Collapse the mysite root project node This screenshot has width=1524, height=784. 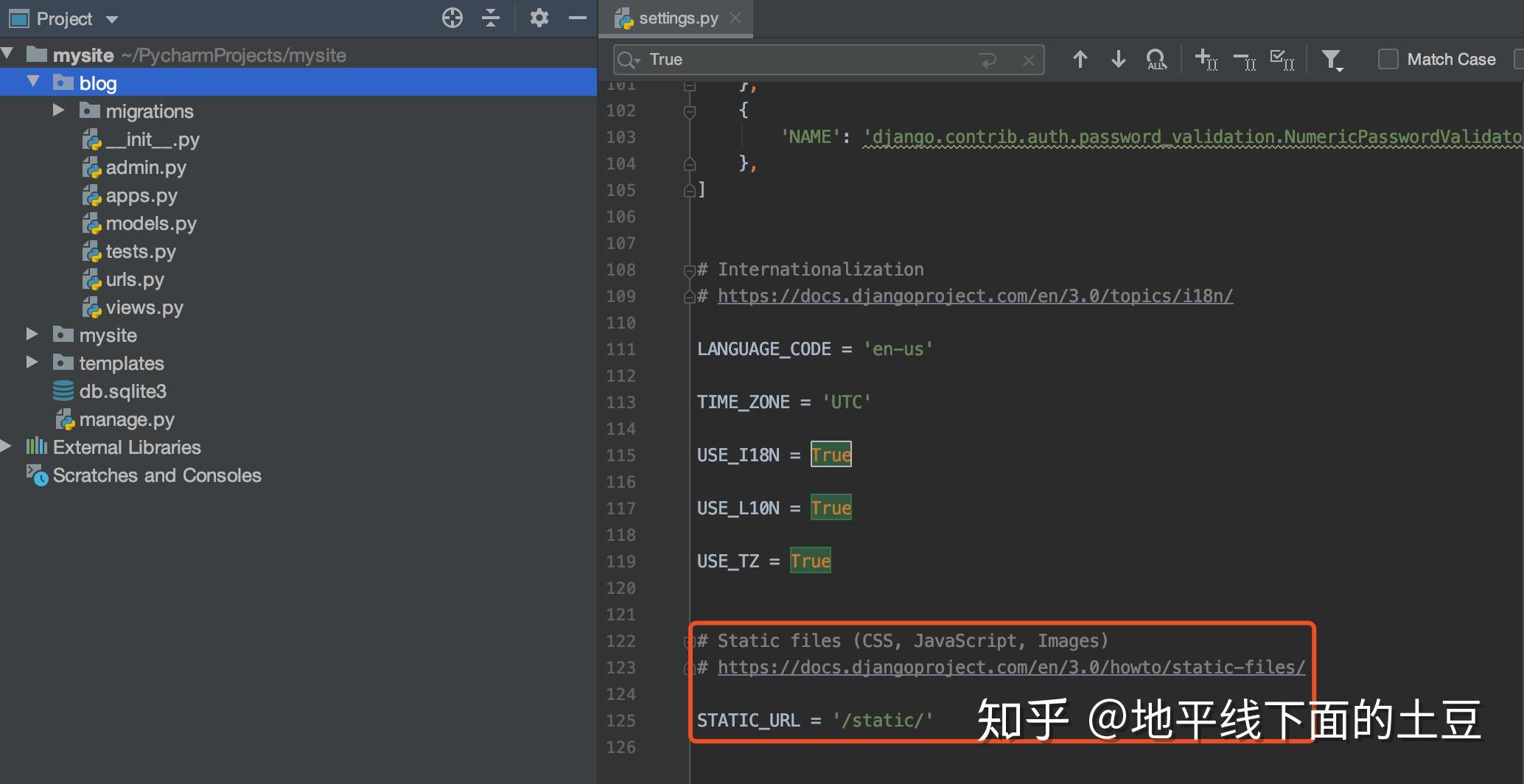click(x=8, y=54)
